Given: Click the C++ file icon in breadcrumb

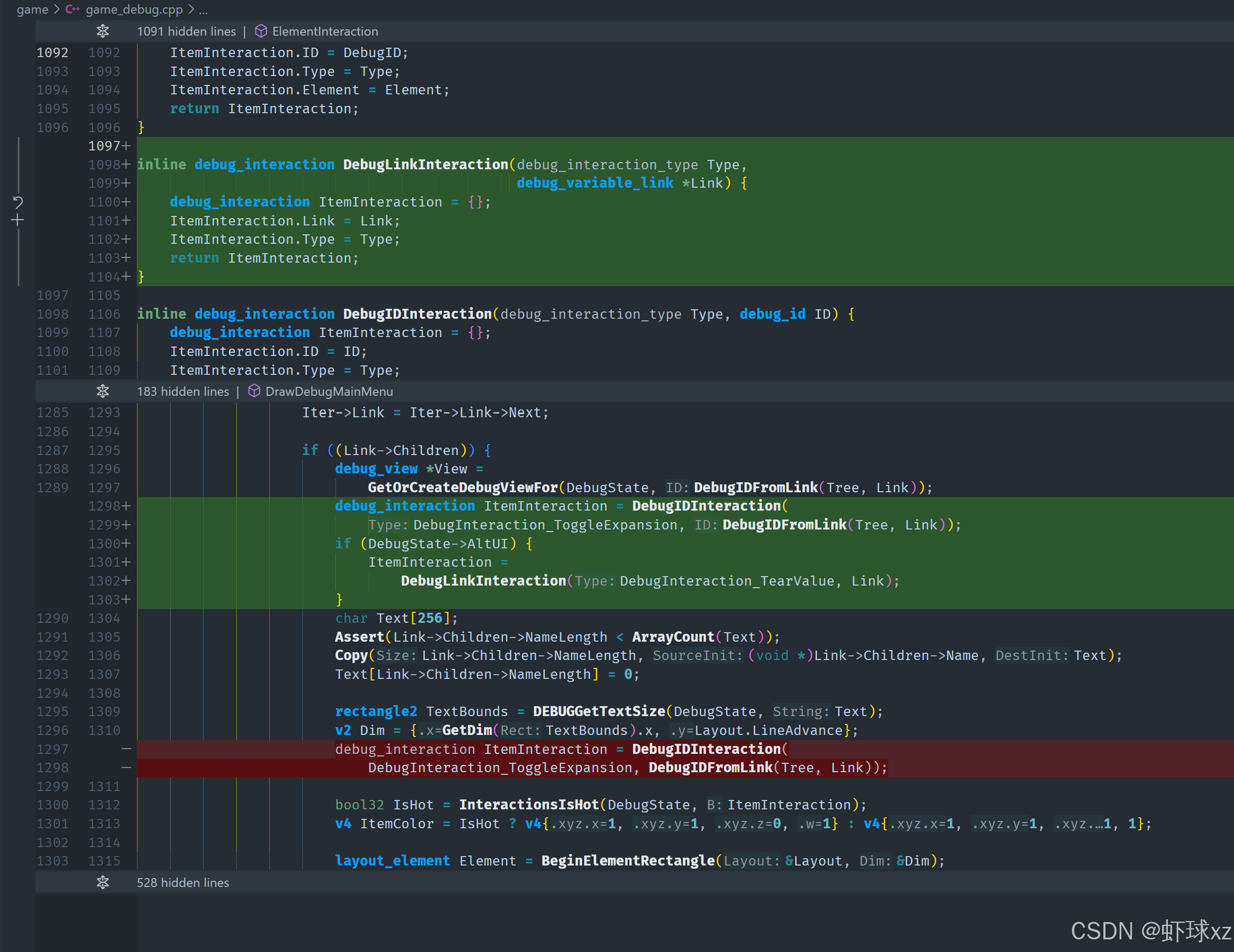Looking at the screenshot, I should (72, 9).
